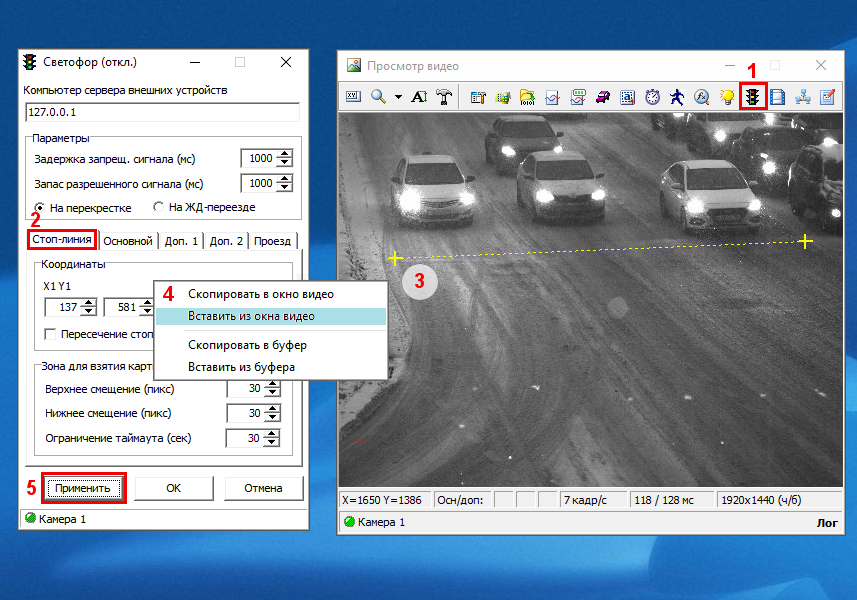Enable the "Пересечение стоп" checkbox
Image resolution: width=857 pixels, height=600 pixels.
point(50,334)
